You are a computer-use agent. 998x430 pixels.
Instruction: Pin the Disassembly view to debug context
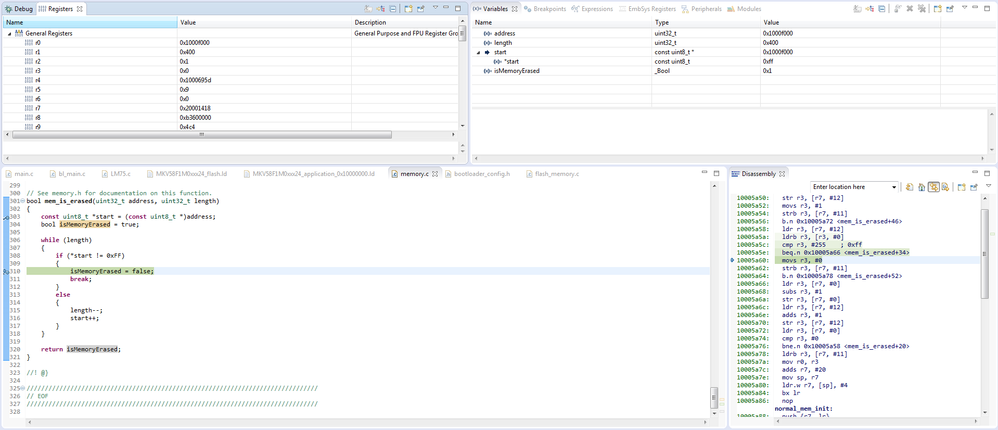coord(974,187)
